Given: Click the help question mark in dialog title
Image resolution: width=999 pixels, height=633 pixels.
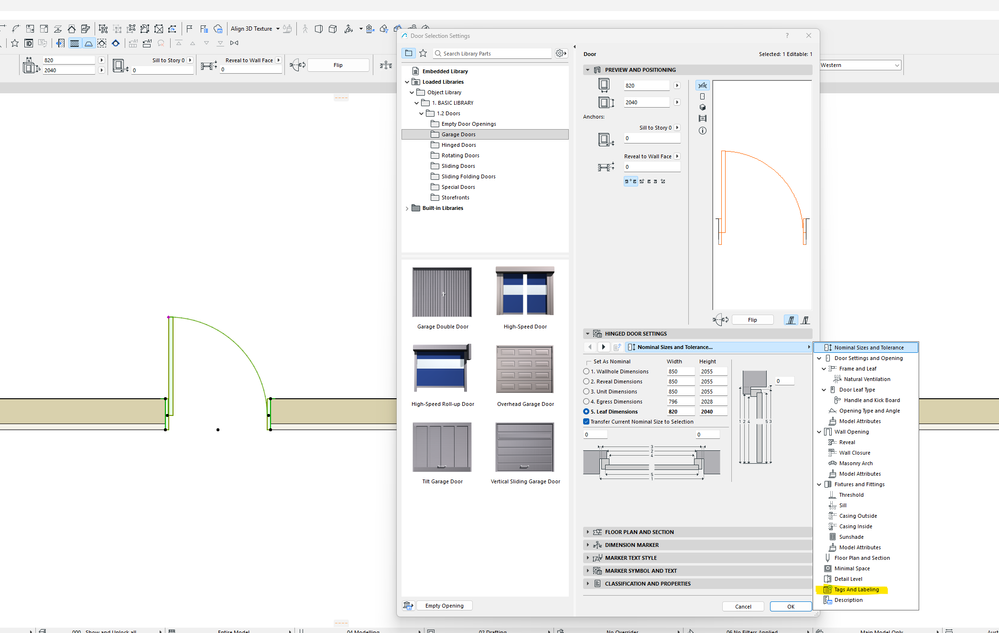Looking at the screenshot, I should click(787, 36).
